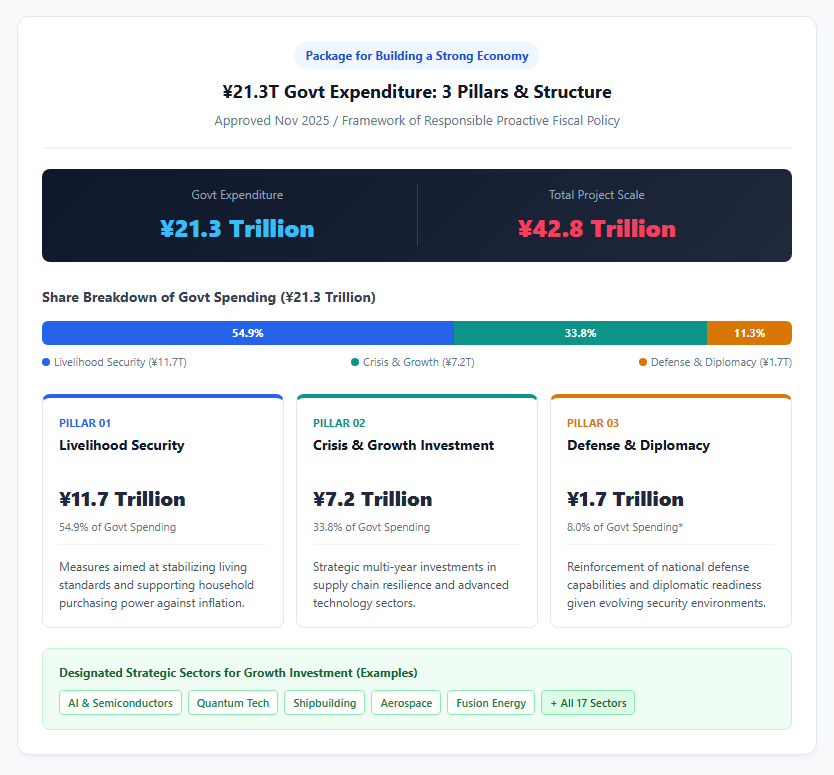Viewport: 834px width, 775px height.
Task: Click the ¥21.3 Trillion Govt Expenditure figure
Action: pyautogui.click(x=237, y=229)
